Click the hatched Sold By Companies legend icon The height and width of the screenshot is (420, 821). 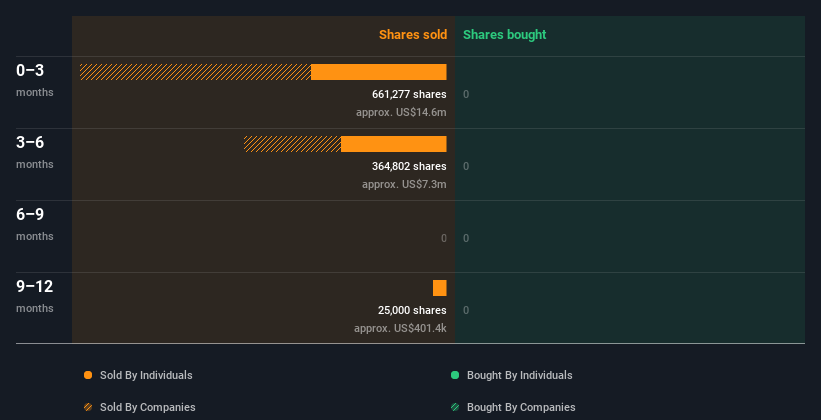pyautogui.click(x=88, y=407)
